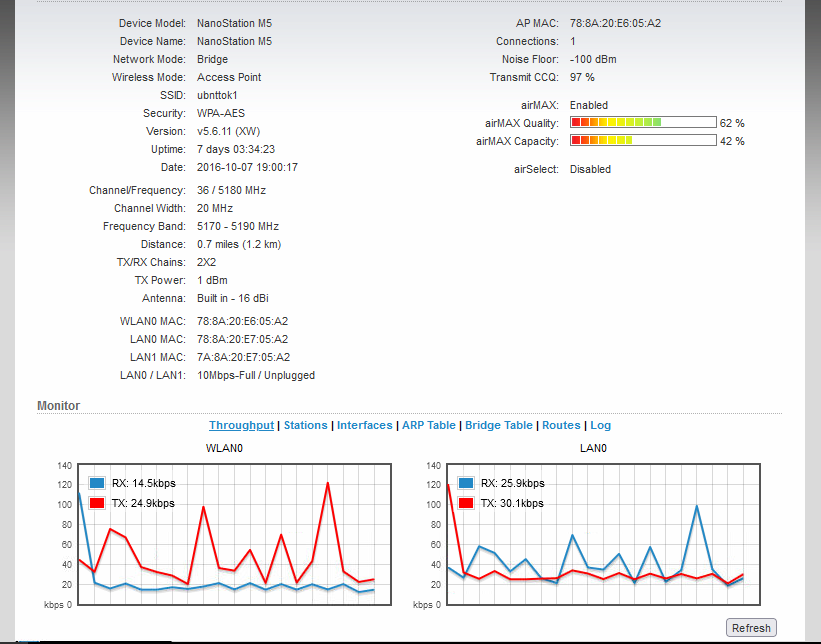The image size is (821, 644).
Task: Click the Frequency Band value 5170 - 5190 MHz
Action: [x=238, y=226]
